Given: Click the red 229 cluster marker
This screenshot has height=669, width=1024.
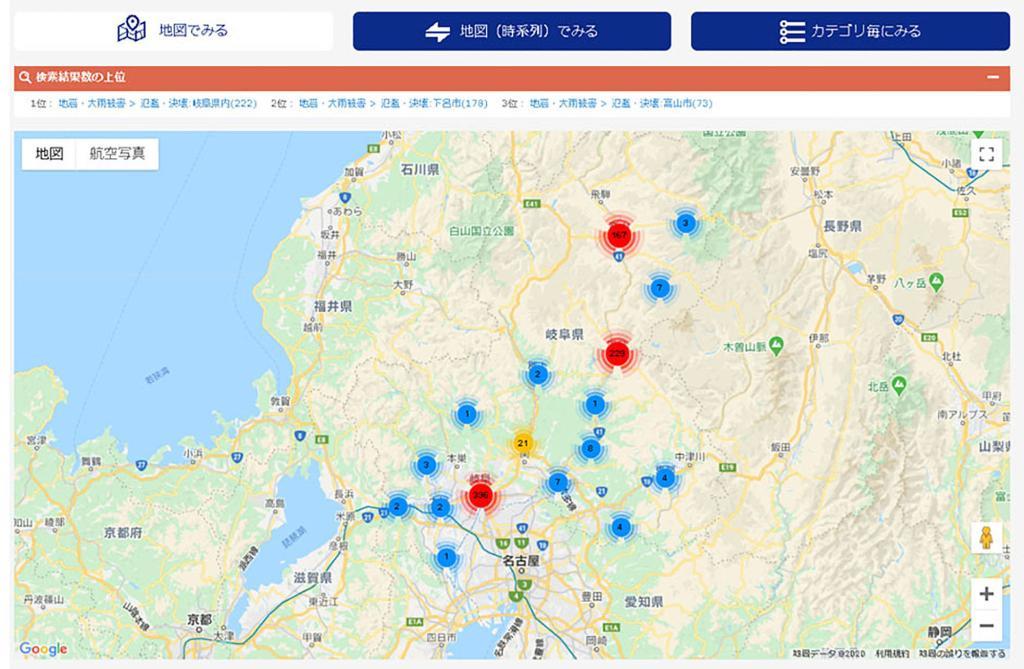Looking at the screenshot, I should pyautogui.click(x=617, y=354).
